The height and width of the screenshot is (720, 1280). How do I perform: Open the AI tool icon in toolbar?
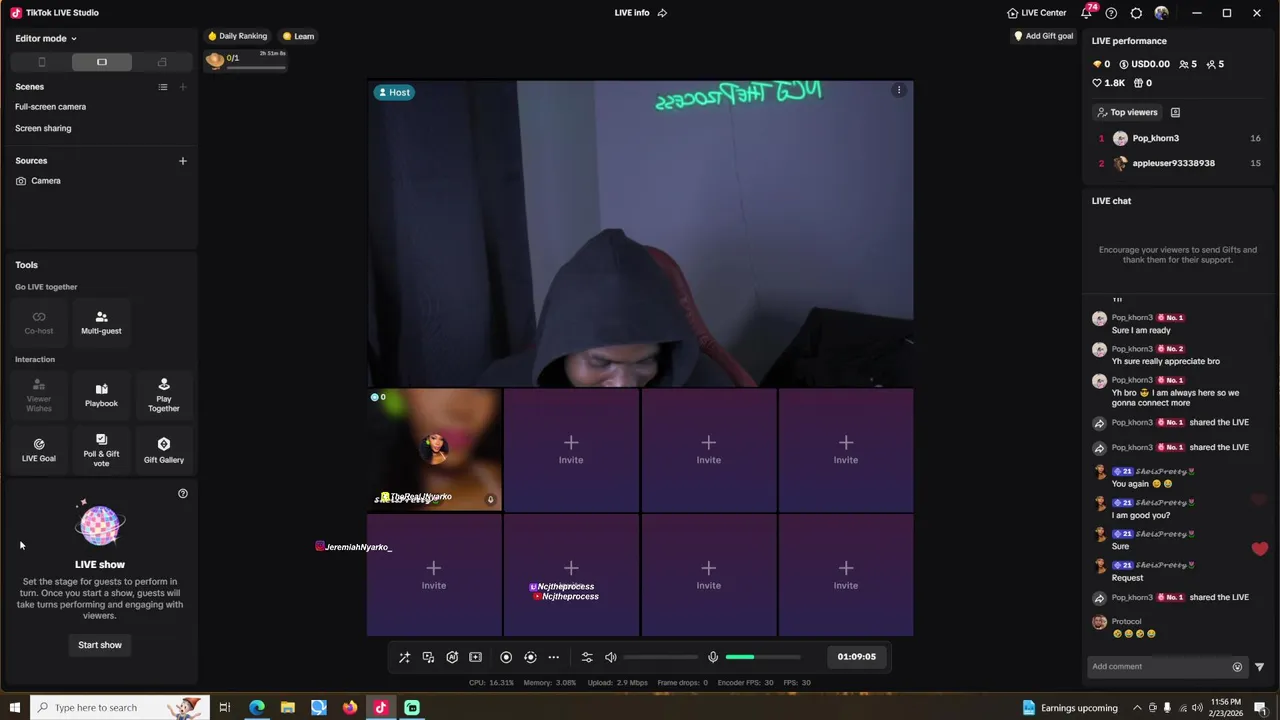click(x=452, y=657)
